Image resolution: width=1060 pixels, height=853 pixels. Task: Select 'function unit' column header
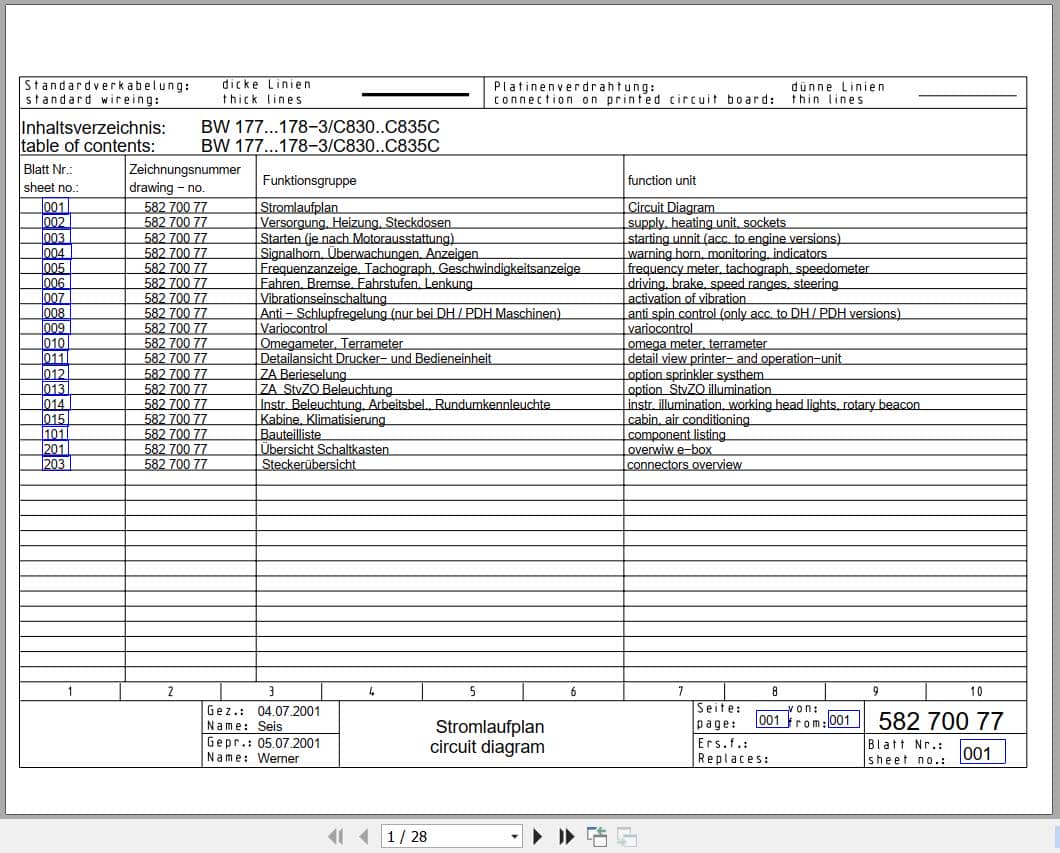coord(661,180)
